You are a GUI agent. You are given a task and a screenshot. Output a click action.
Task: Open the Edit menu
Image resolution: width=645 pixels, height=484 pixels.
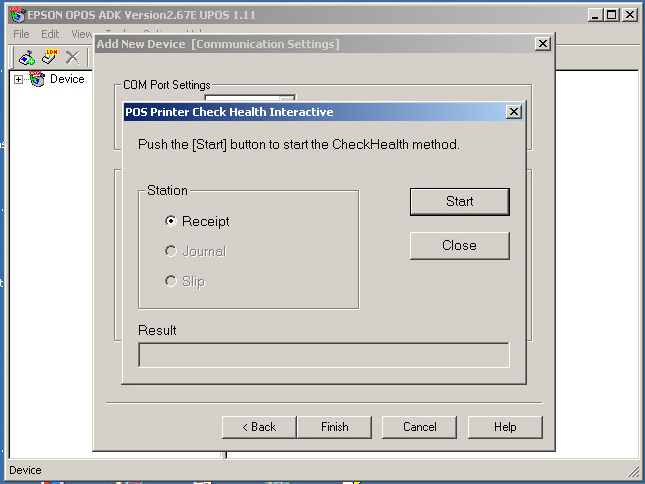pyautogui.click(x=50, y=34)
